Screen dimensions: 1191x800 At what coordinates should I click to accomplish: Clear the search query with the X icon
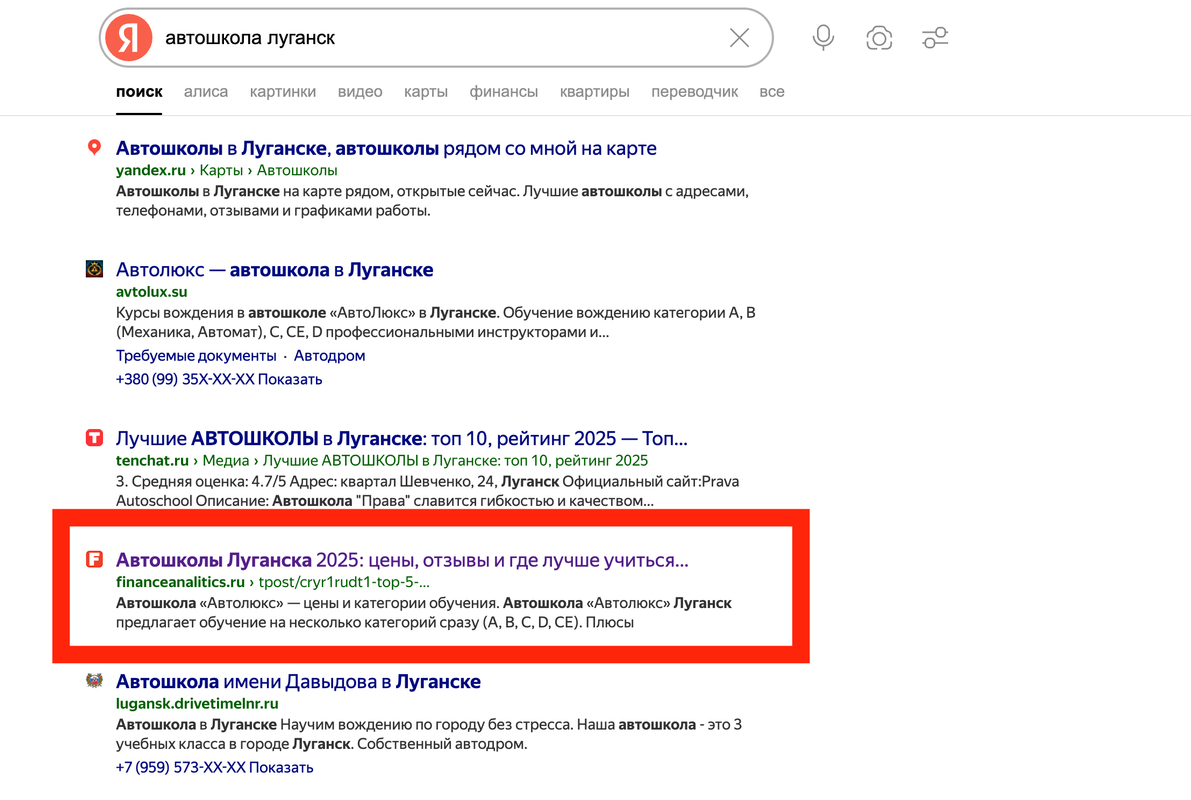[x=739, y=38]
